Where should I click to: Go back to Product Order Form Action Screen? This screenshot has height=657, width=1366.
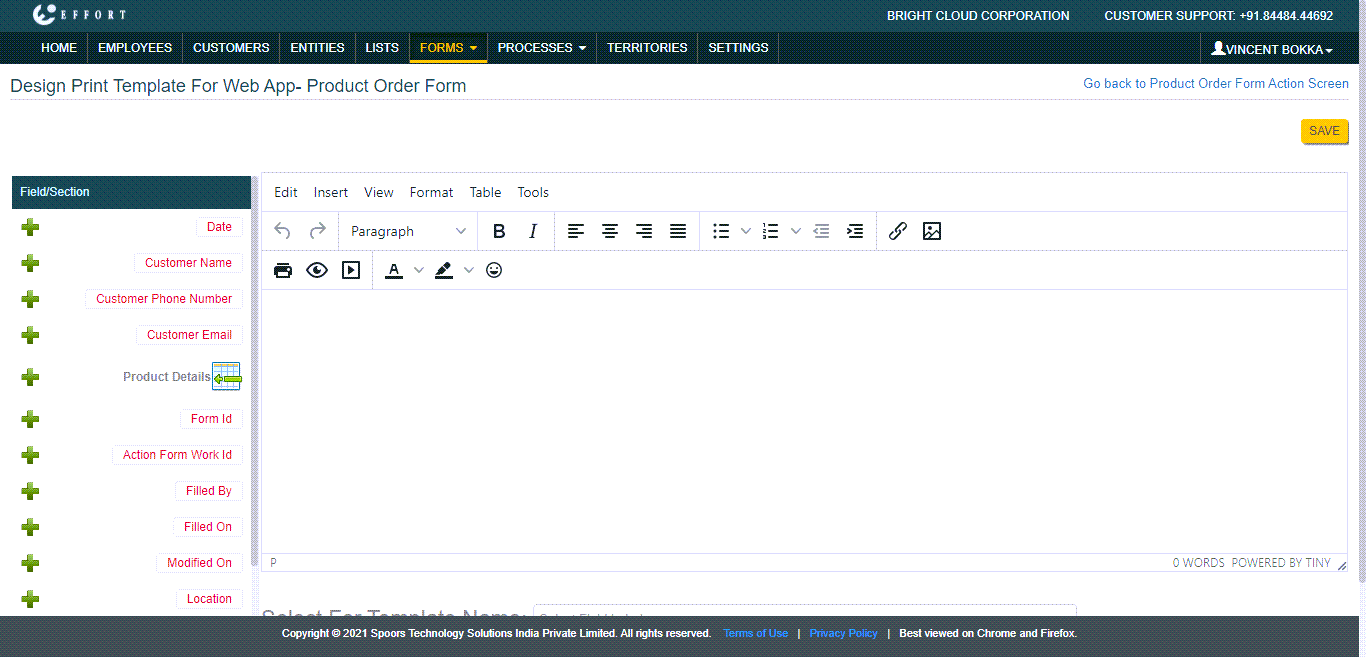(1215, 84)
